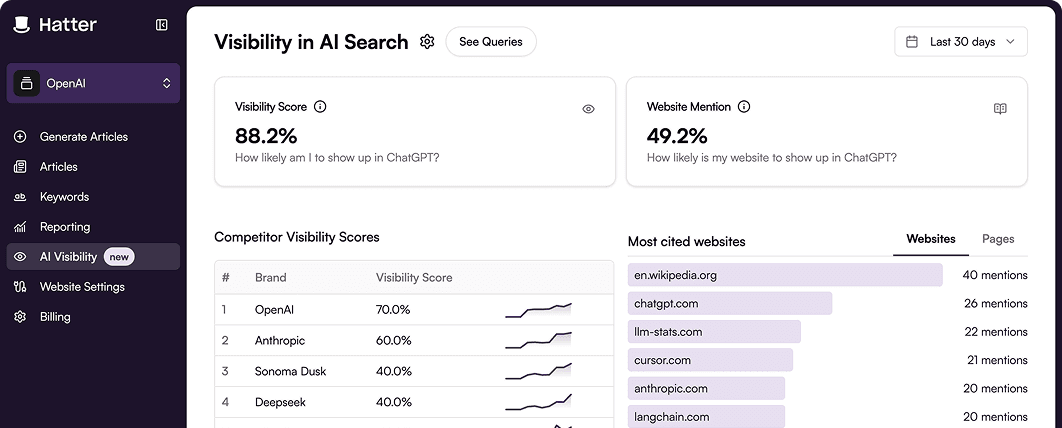
Task: Click the Most cited websites heading
Action: point(687,242)
